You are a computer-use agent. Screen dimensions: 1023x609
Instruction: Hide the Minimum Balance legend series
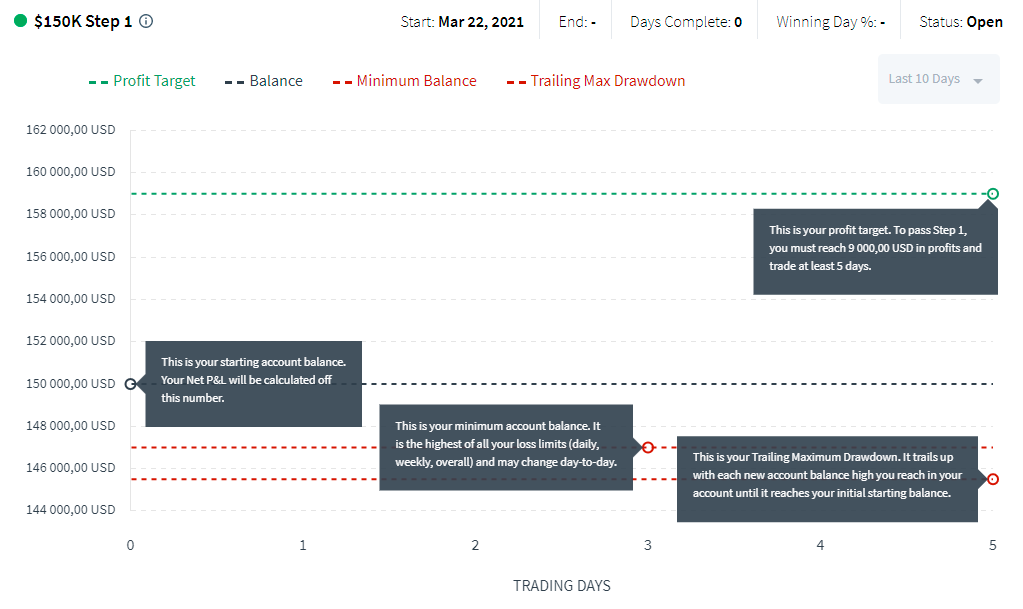[x=405, y=81]
